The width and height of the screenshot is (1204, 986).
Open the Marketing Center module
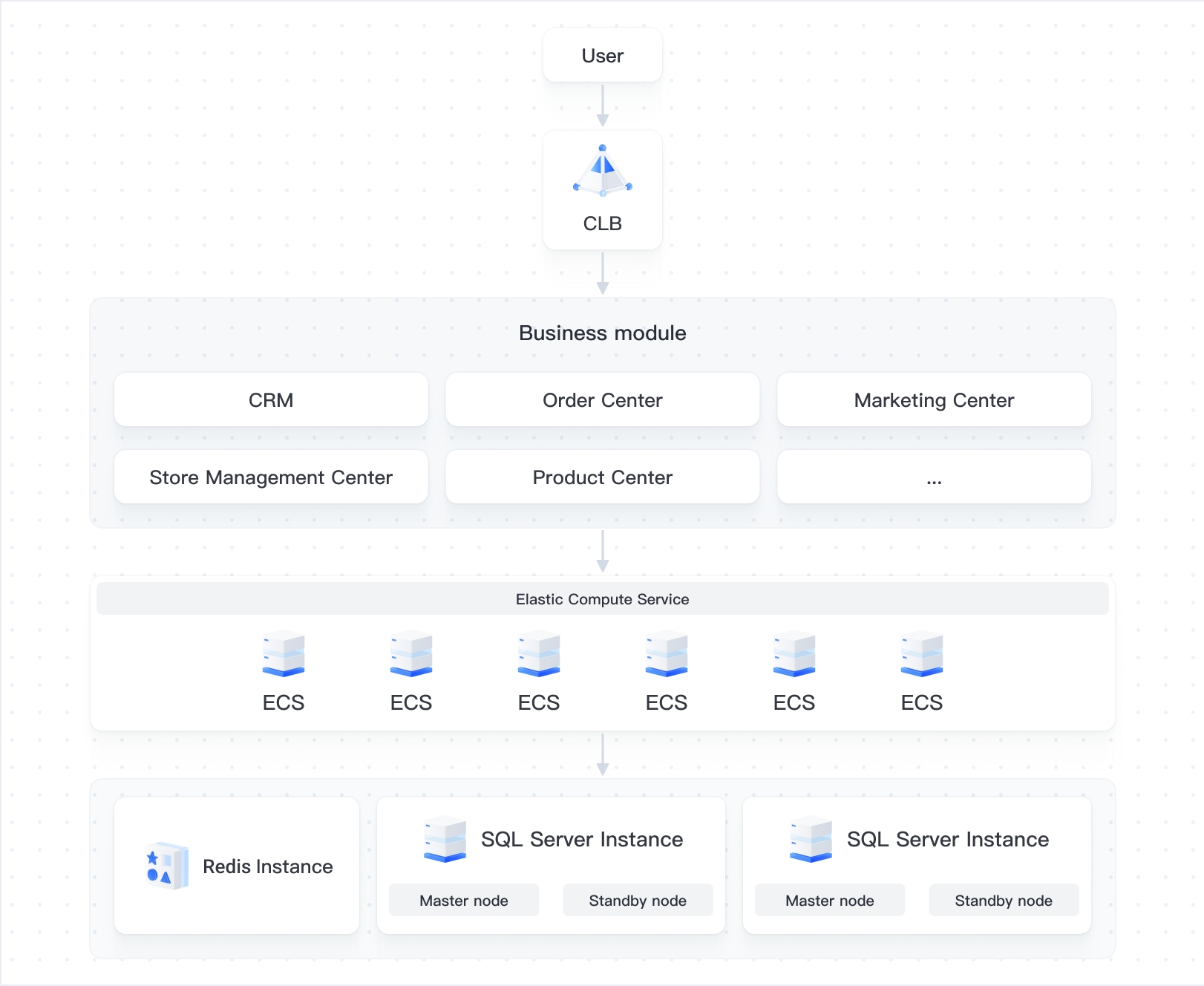pyautogui.click(x=934, y=400)
